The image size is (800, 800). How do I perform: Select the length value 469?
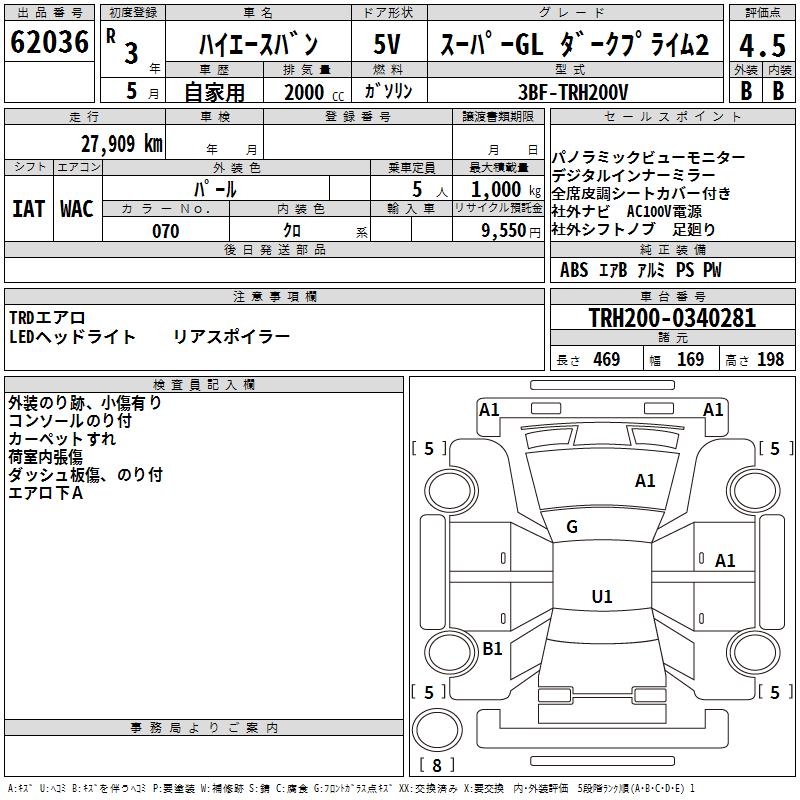coord(607,359)
